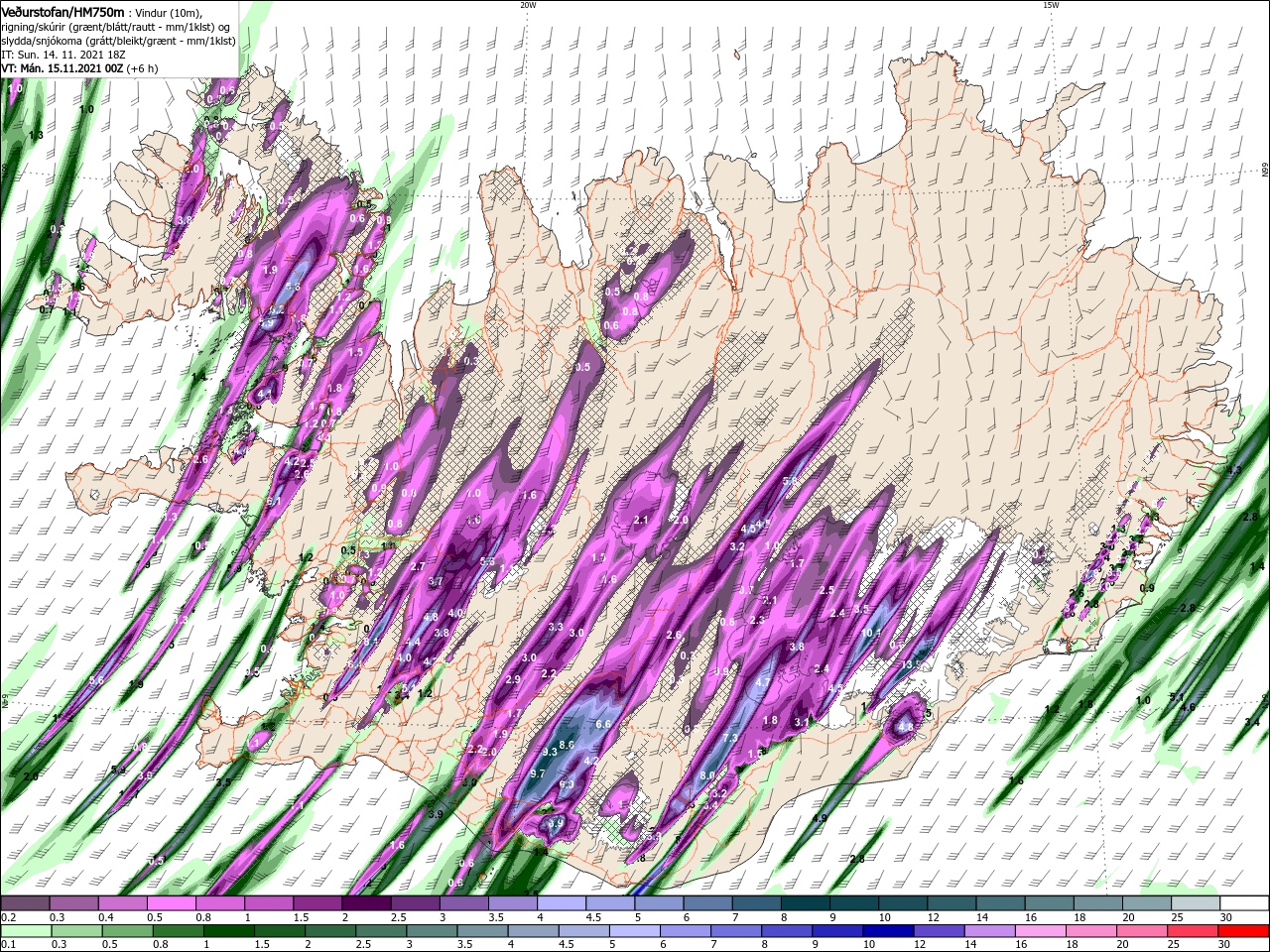Image resolution: width=1270 pixels, height=952 pixels.
Task: Click rain legend swatch between 10 and 12
Action: pos(889,931)
